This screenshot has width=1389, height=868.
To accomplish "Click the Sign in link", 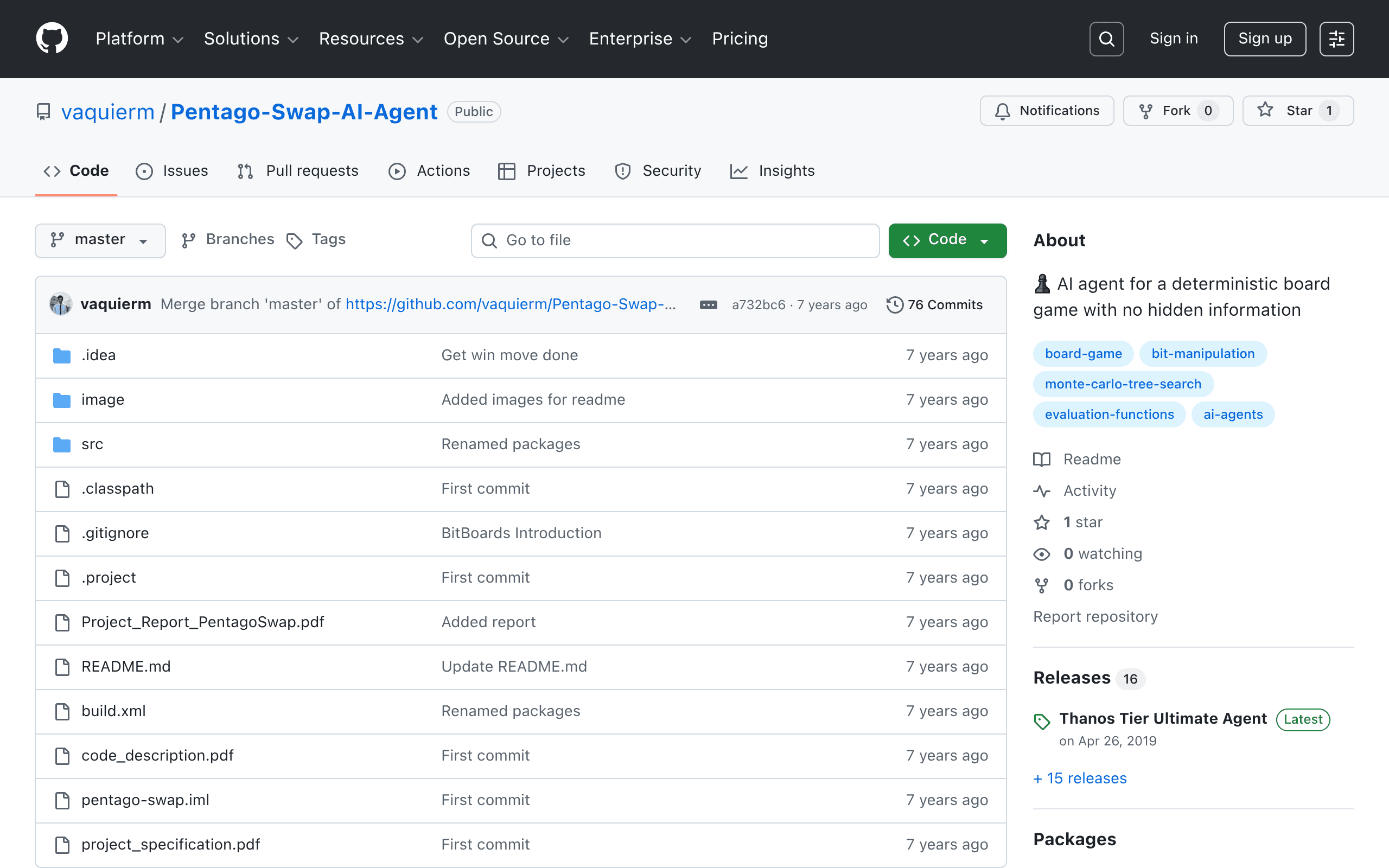I will 1174,39.
